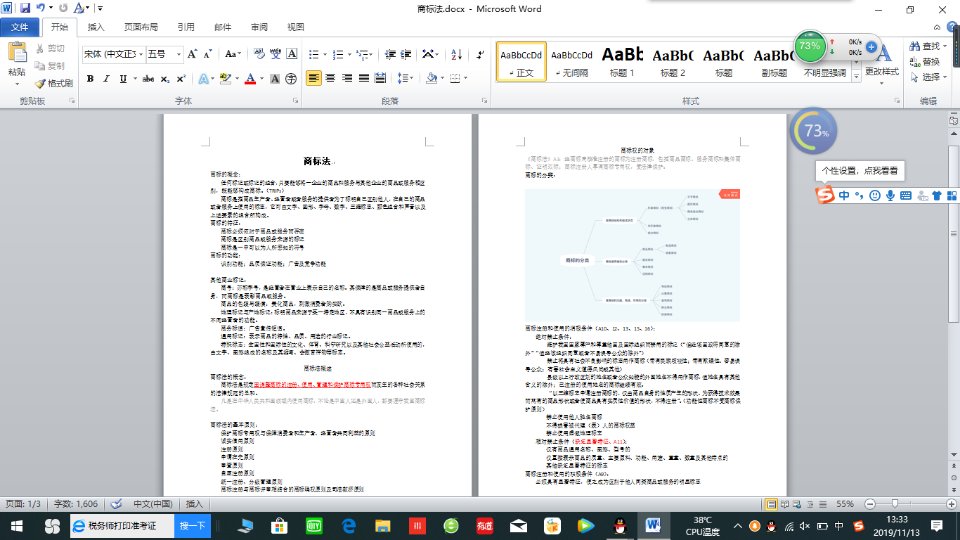The width and height of the screenshot is (960, 540).
Task: Click the Grow Font icon
Action: pos(192,54)
